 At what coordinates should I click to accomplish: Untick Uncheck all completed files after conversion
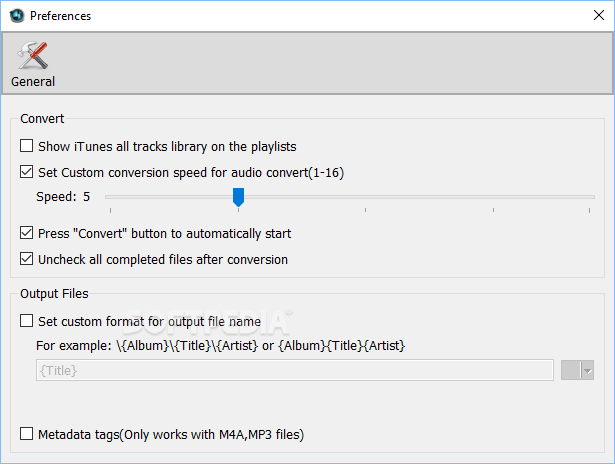(26, 259)
